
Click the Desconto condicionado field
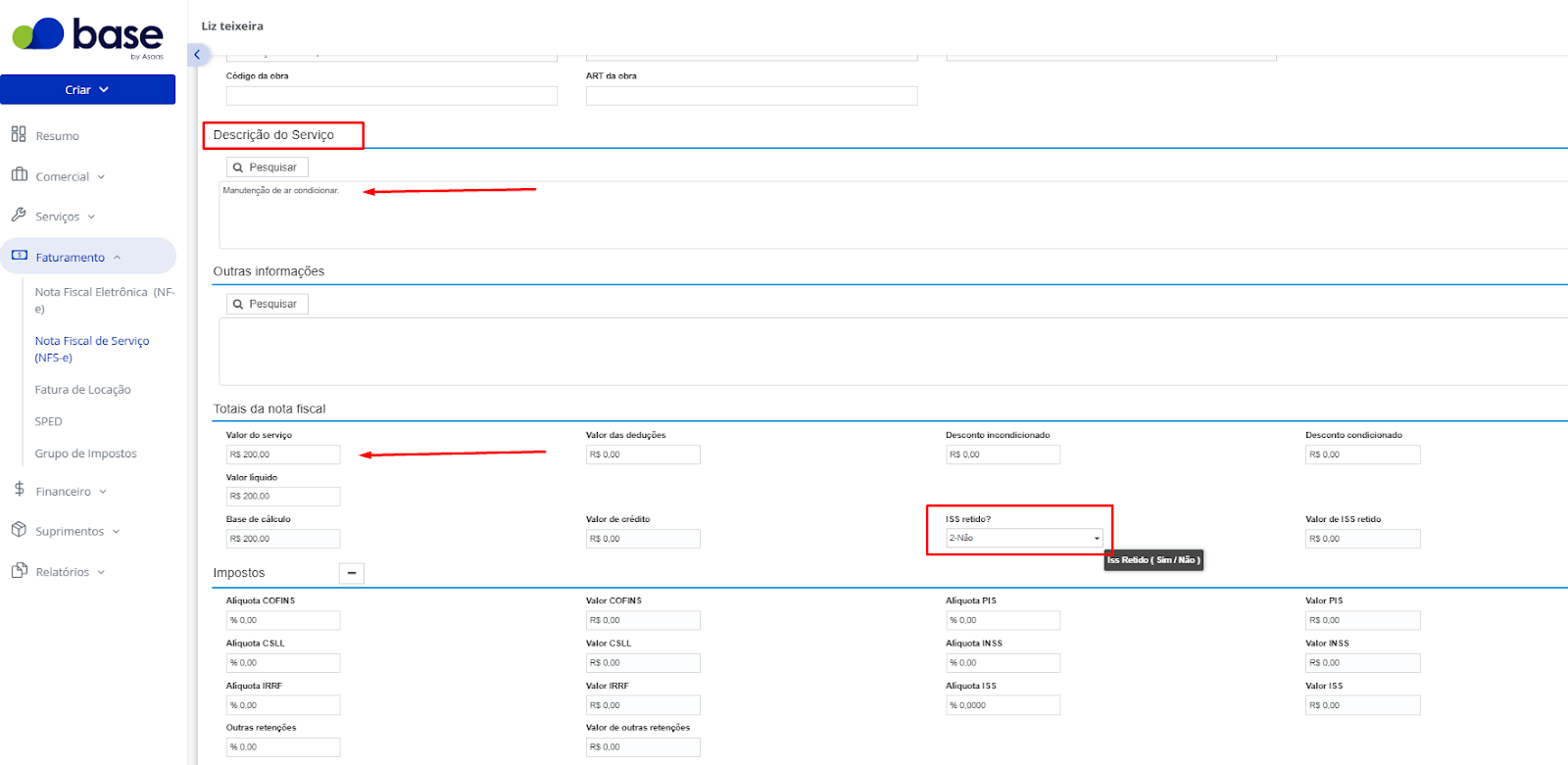tap(1362, 454)
